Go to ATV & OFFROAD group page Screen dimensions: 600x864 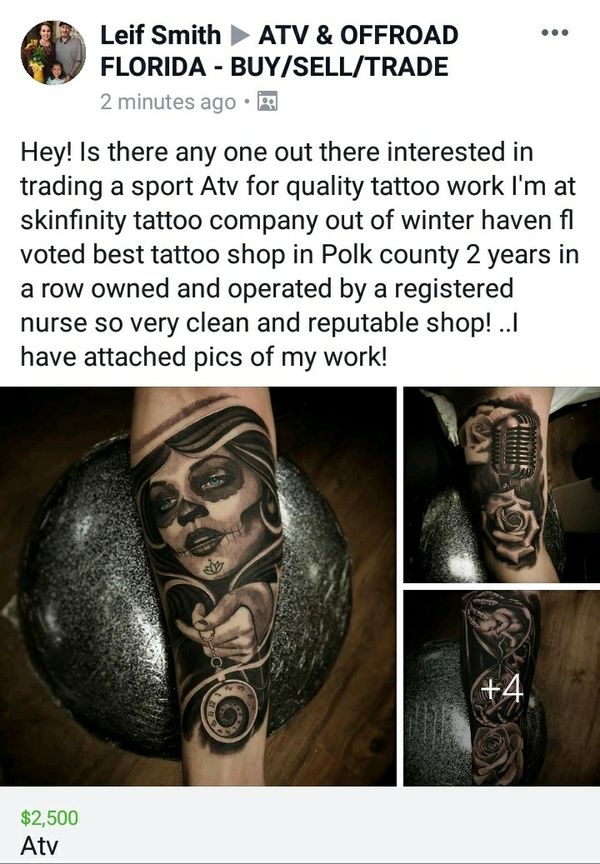click(358, 35)
